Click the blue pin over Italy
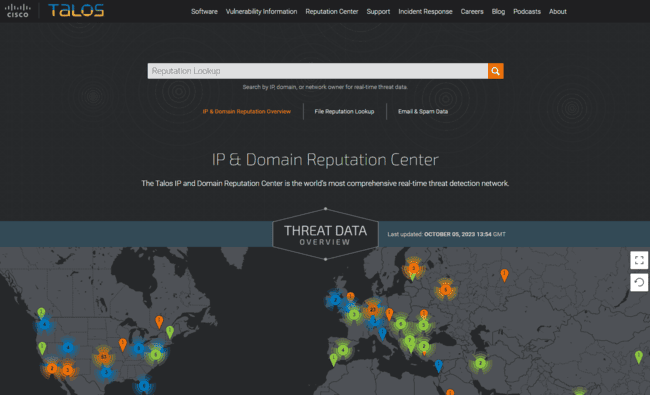 [x=382, y=333]
